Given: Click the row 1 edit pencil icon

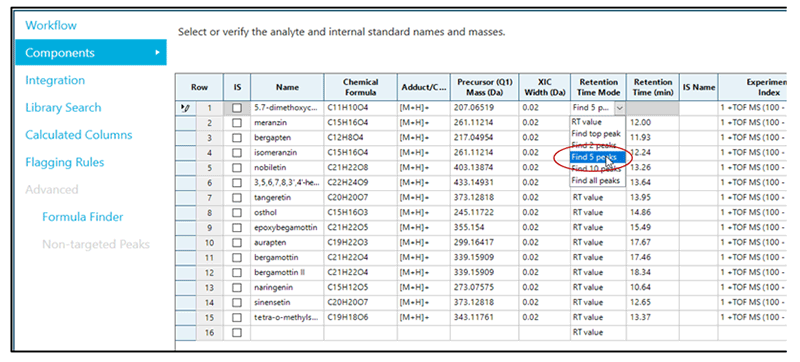Looking at the screenshot, I should 185,108.
